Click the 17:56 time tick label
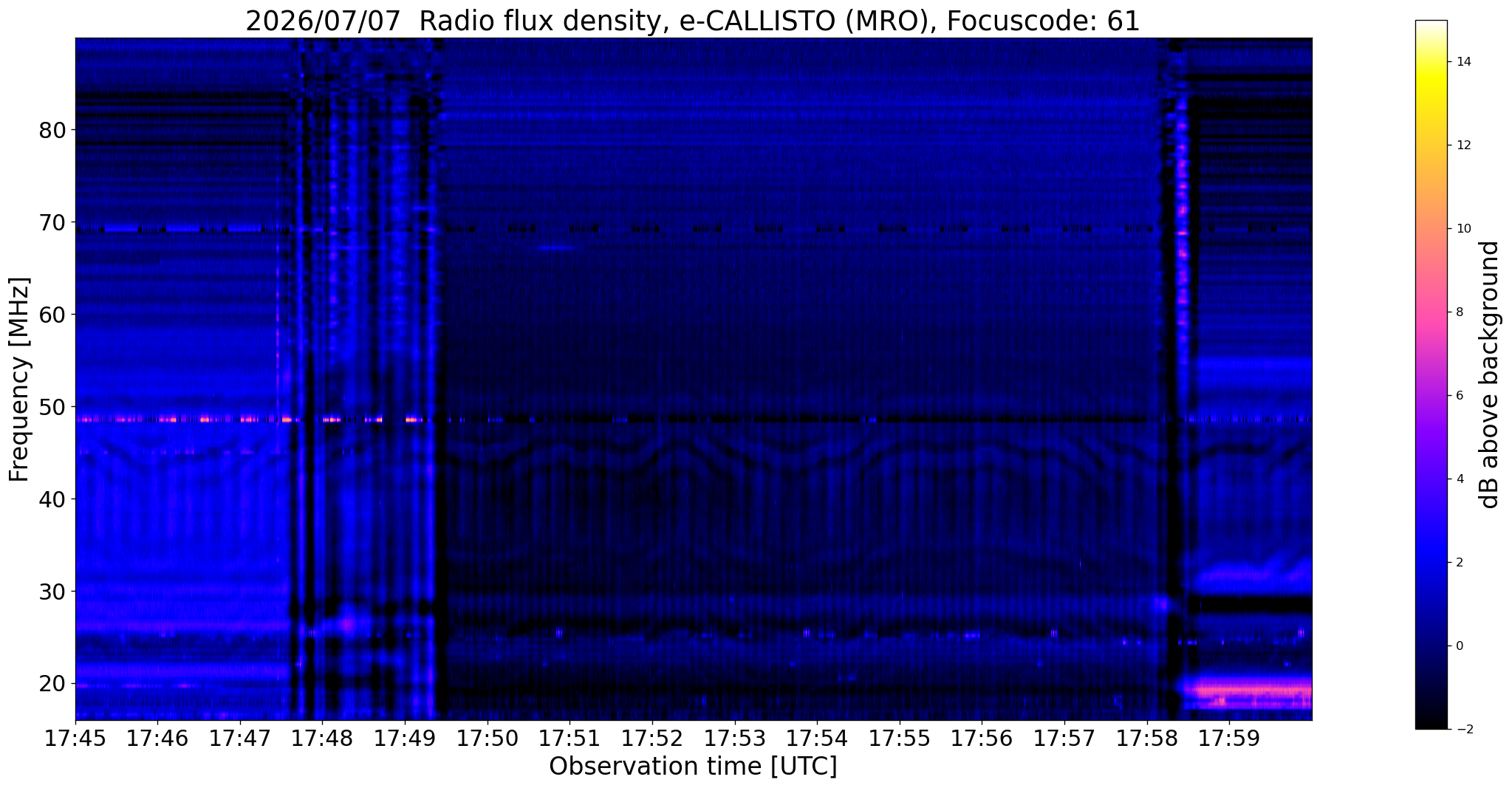 [x=982, y=739]
